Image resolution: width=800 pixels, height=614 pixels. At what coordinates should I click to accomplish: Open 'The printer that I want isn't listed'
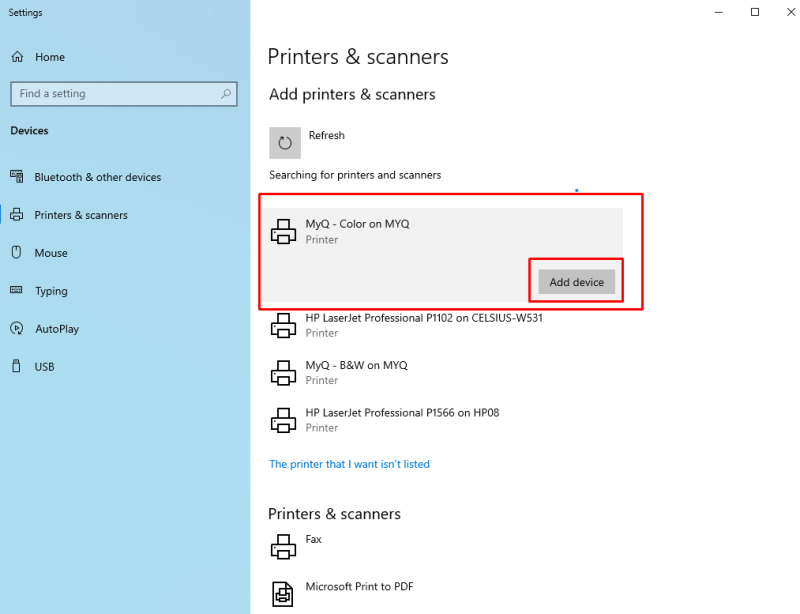(350, 464)
